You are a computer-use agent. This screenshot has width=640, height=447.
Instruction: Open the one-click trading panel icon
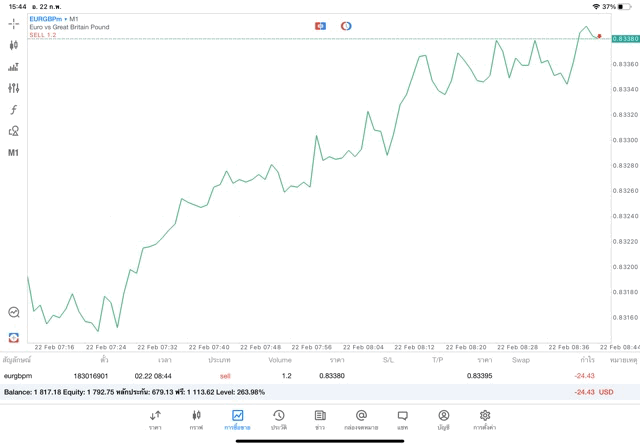pos(320,25)
